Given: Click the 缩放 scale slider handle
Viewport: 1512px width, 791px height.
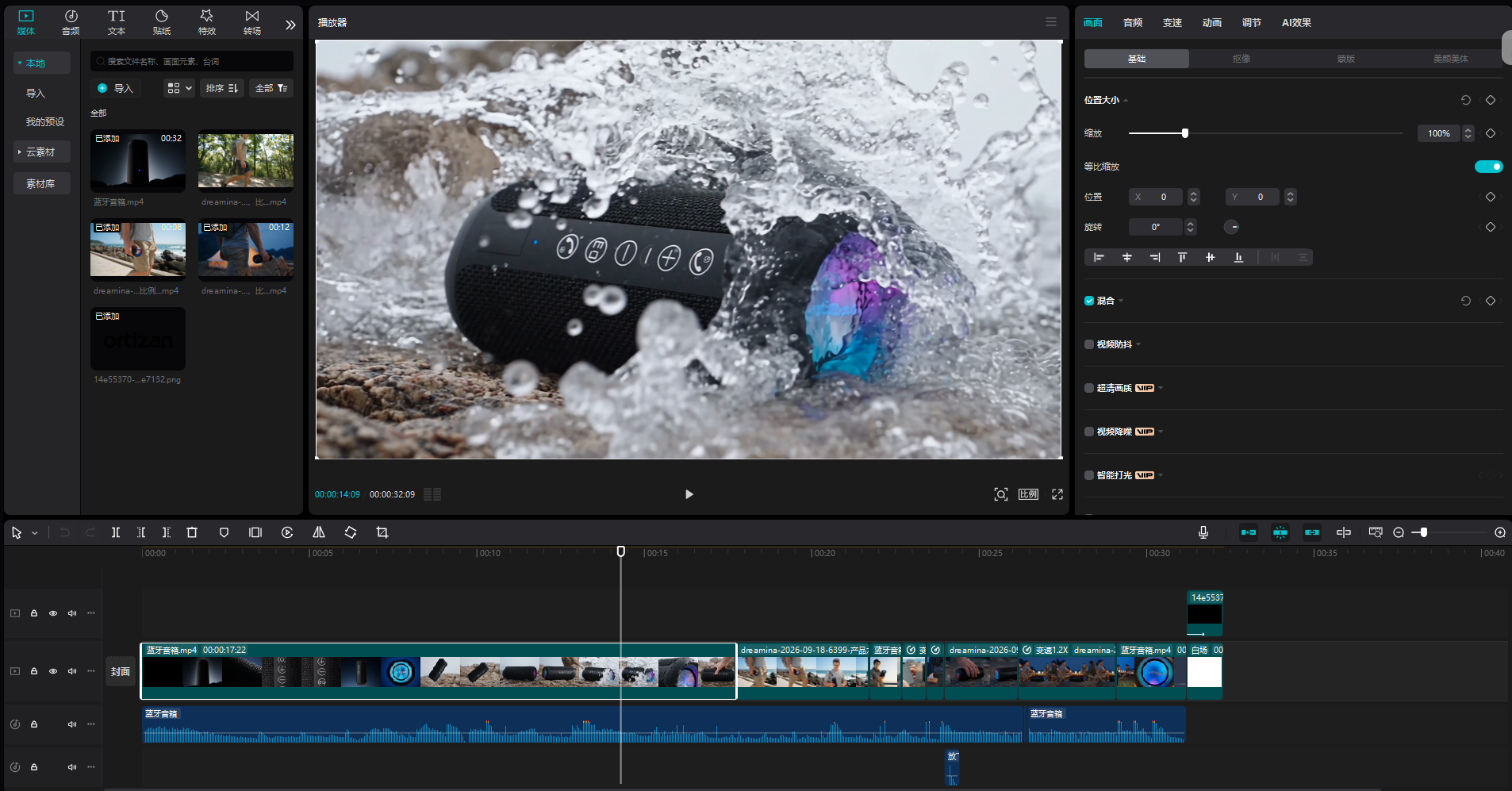Looking at the screenshot, I should coord(1185,133).
